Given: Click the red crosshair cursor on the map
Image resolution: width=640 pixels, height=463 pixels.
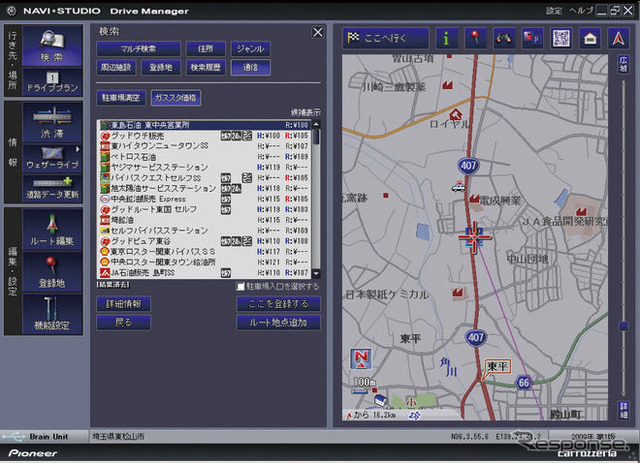Looking at the screenshot, I should pos(474,238).
